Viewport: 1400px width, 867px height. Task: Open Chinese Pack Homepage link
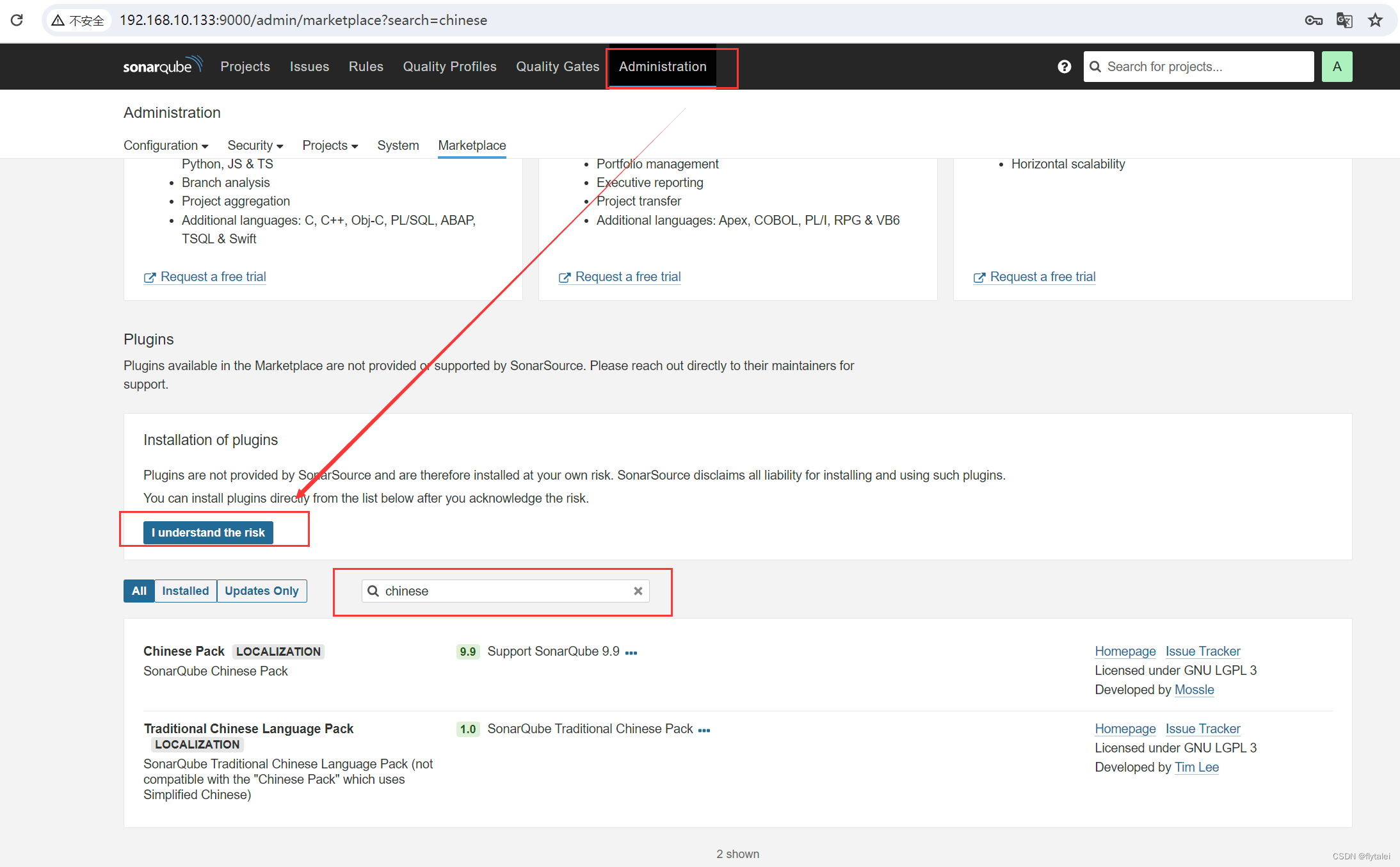[1125, 651]
